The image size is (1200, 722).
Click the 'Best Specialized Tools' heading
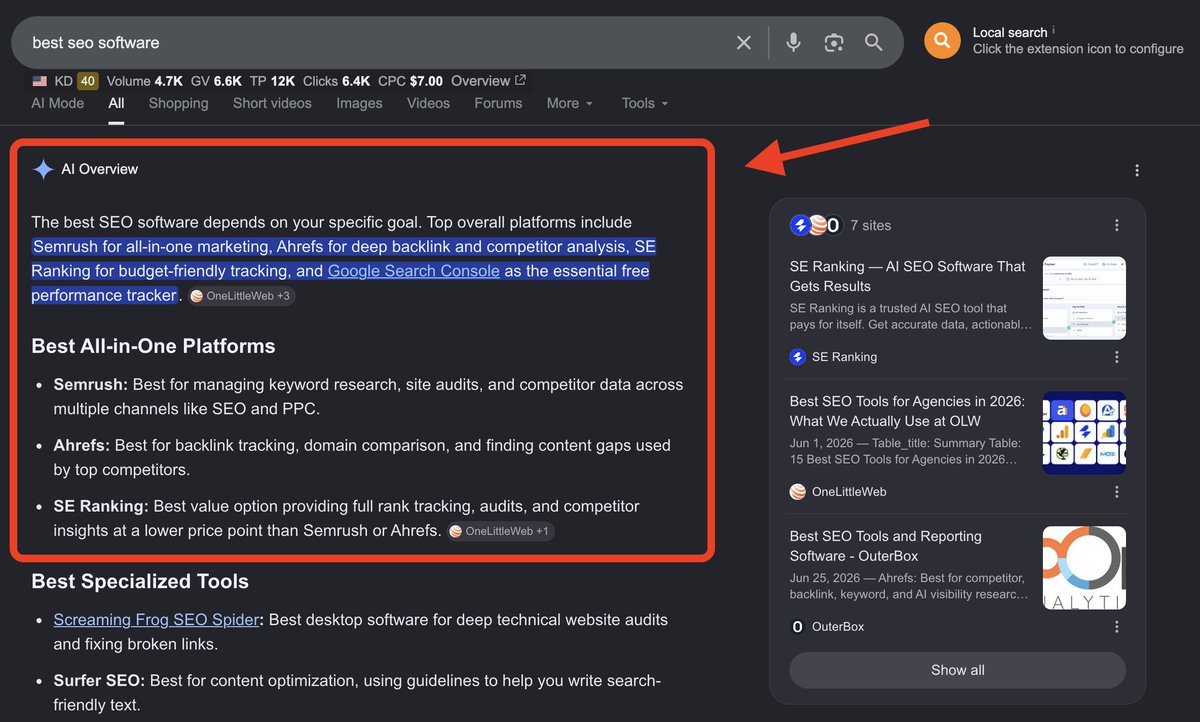140,581
